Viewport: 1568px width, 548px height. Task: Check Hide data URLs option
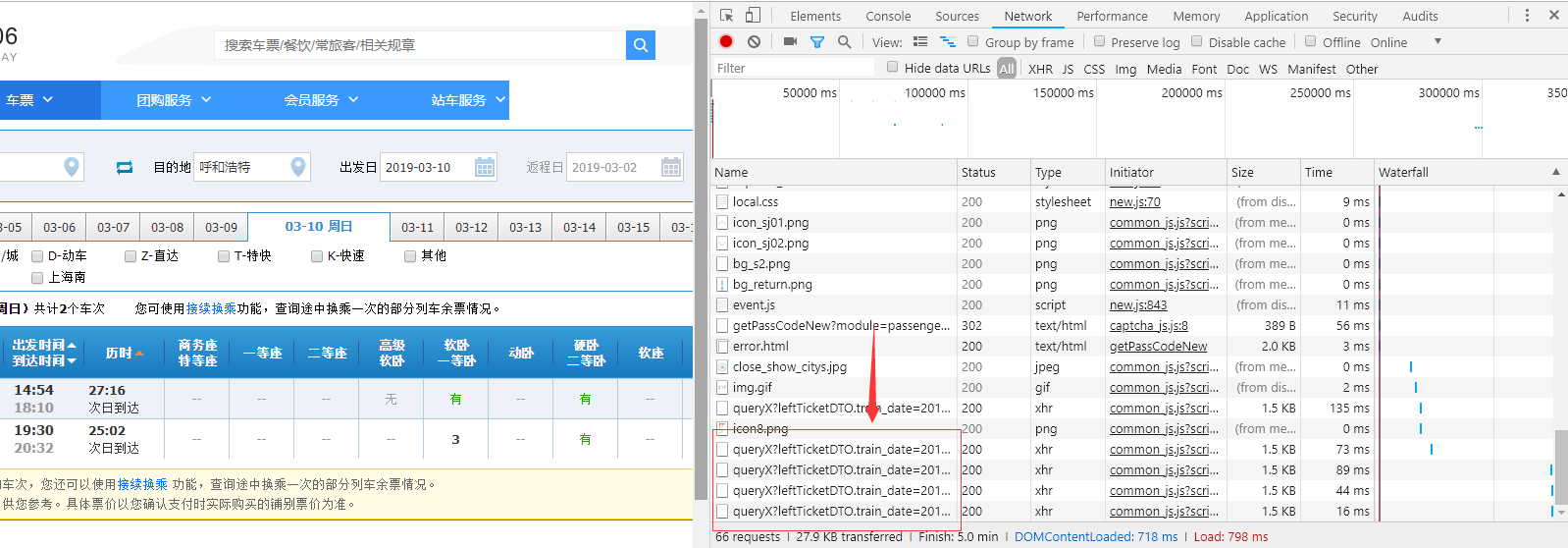(892, 67)
